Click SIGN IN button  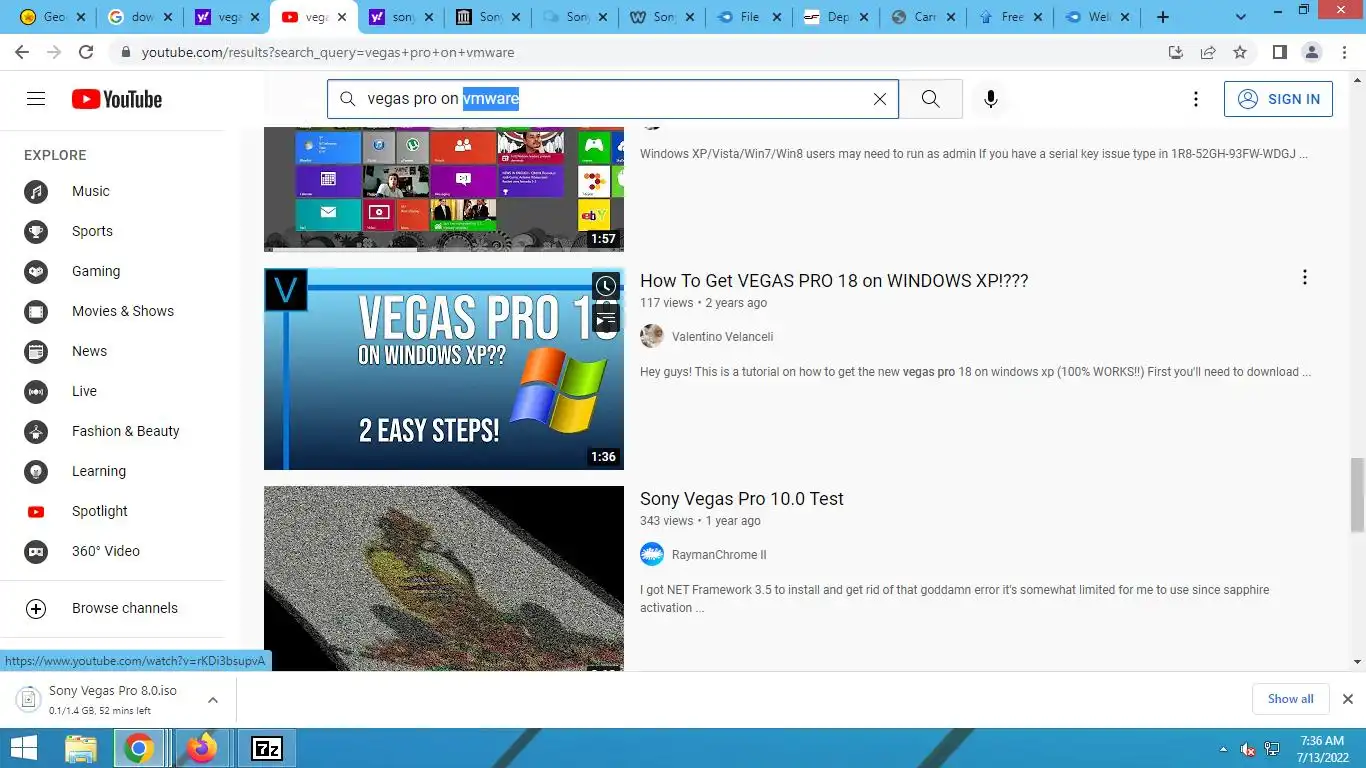pyautogui.click(x=1278, y=99)
